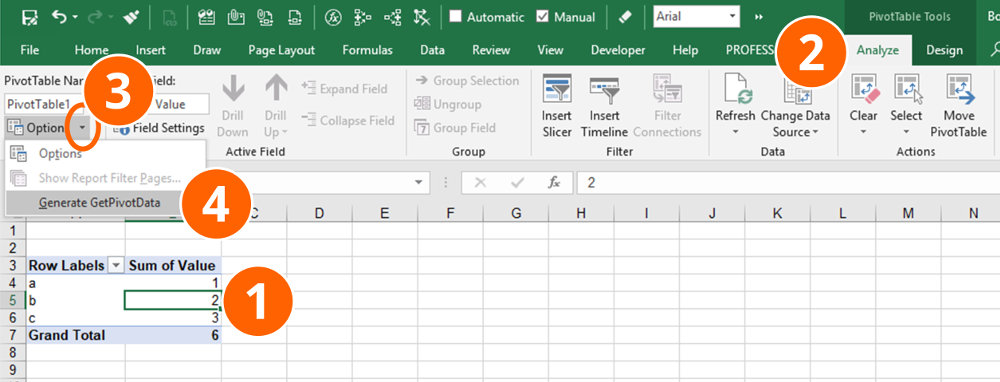1000x382 pixels.
Task: Expand the Select dropdown arrow
Action: [907, 133]
